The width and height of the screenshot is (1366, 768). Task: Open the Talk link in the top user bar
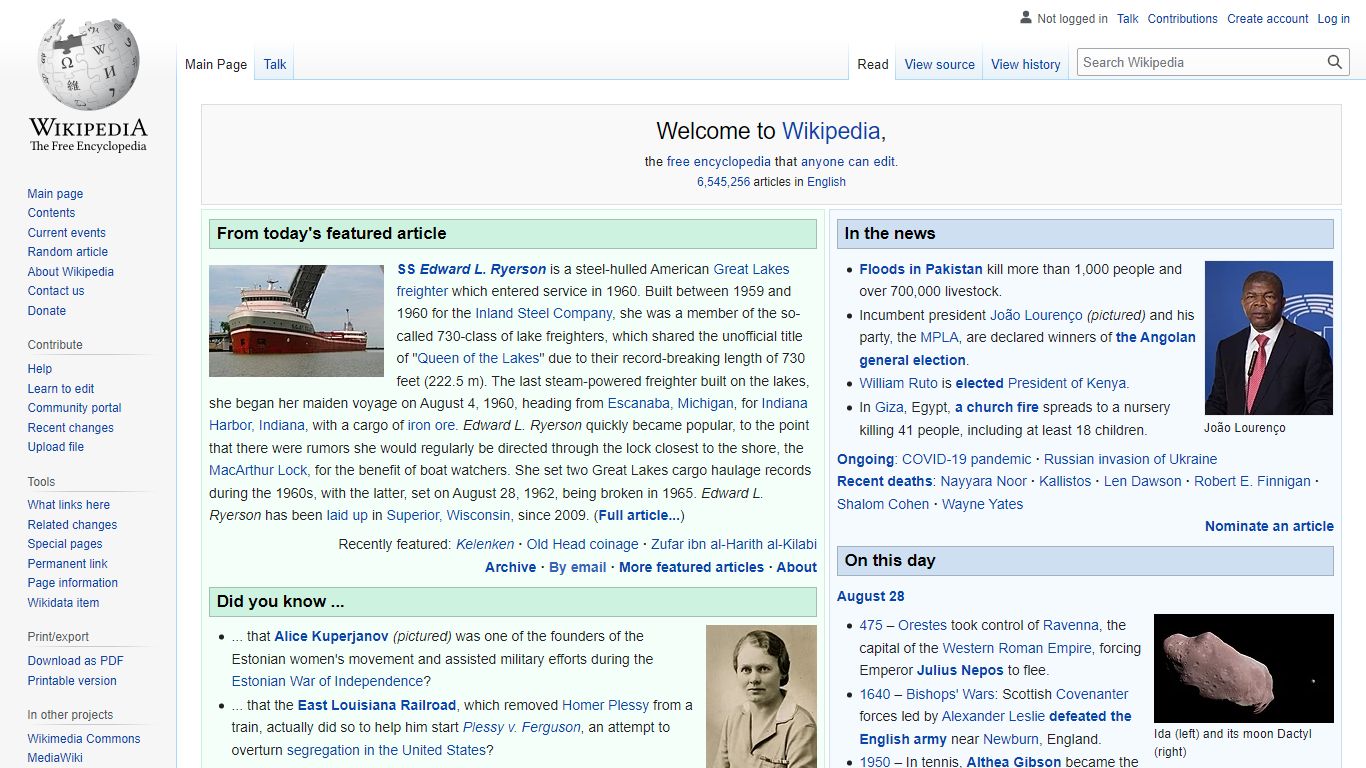(x=1128, y=18)
